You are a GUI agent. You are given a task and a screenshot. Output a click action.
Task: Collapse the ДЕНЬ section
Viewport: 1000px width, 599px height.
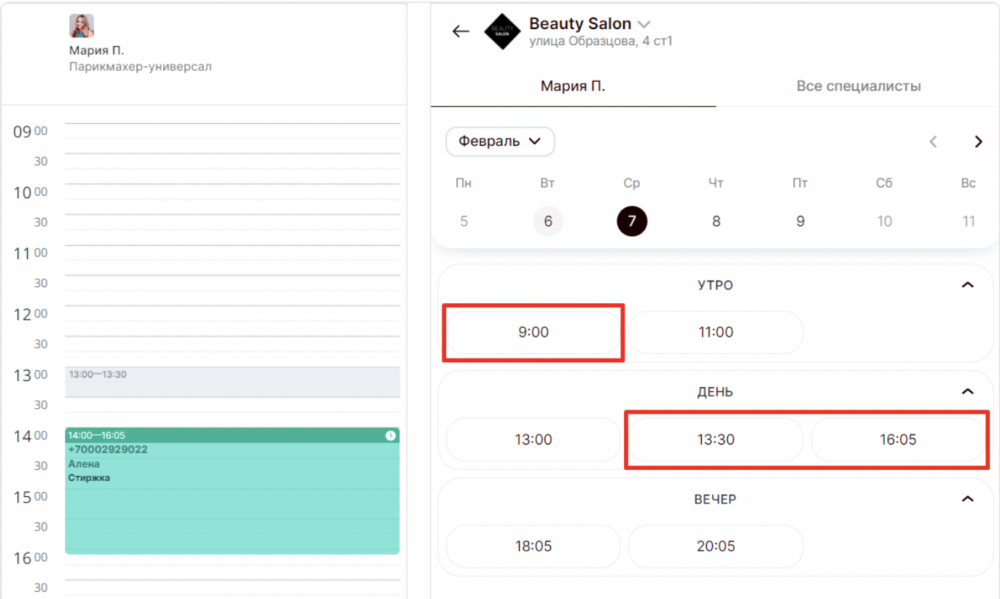(x=967, y=392)
